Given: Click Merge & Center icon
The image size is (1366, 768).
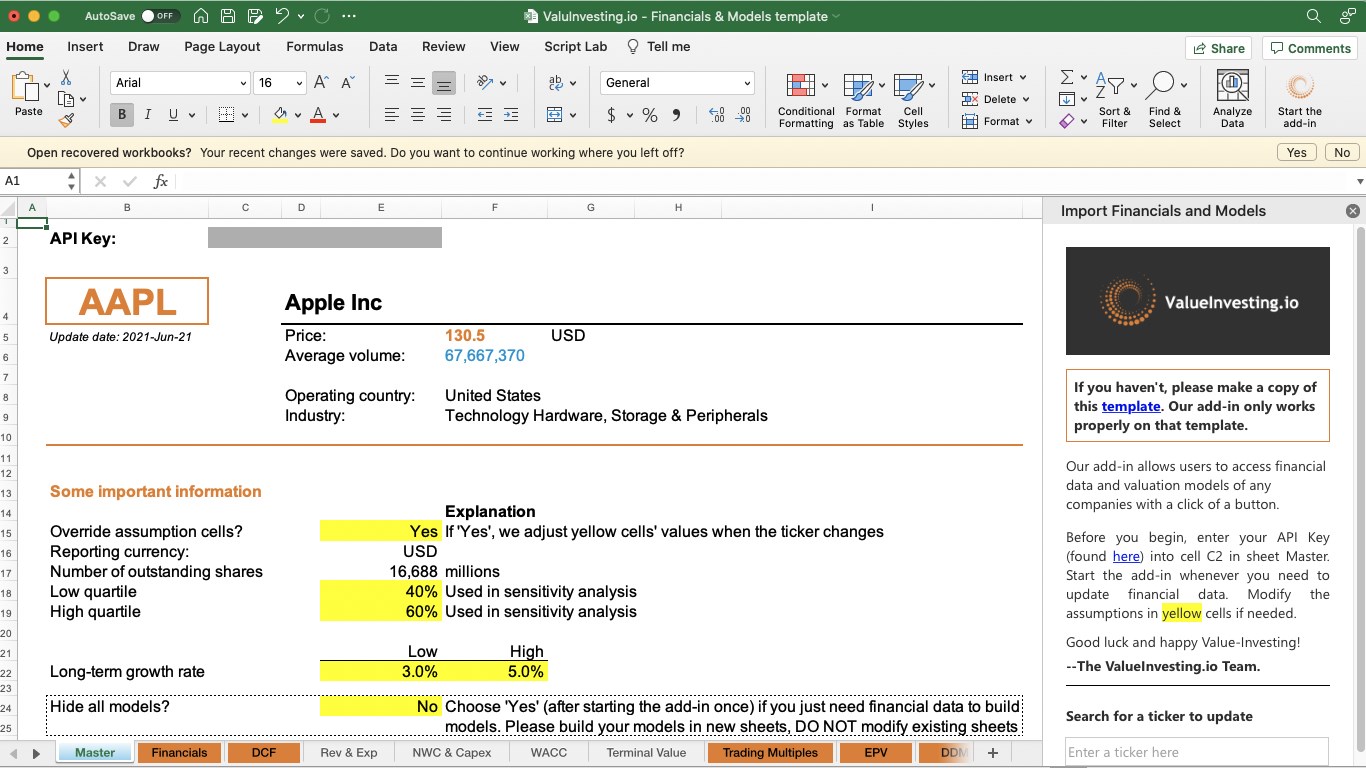Looking at the screenshot, I should pos(556,115).
